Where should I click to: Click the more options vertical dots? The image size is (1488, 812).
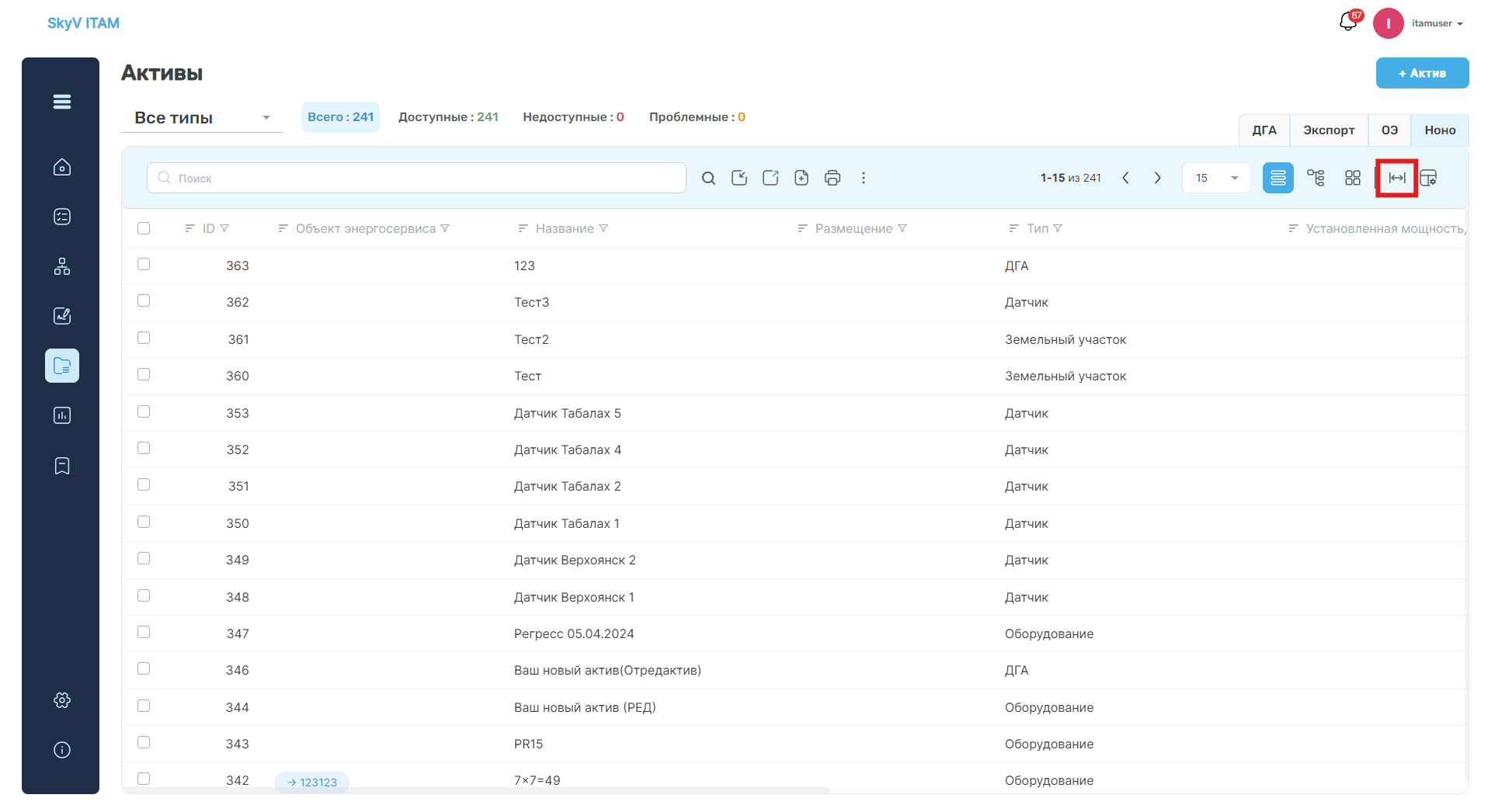point(864,178)
